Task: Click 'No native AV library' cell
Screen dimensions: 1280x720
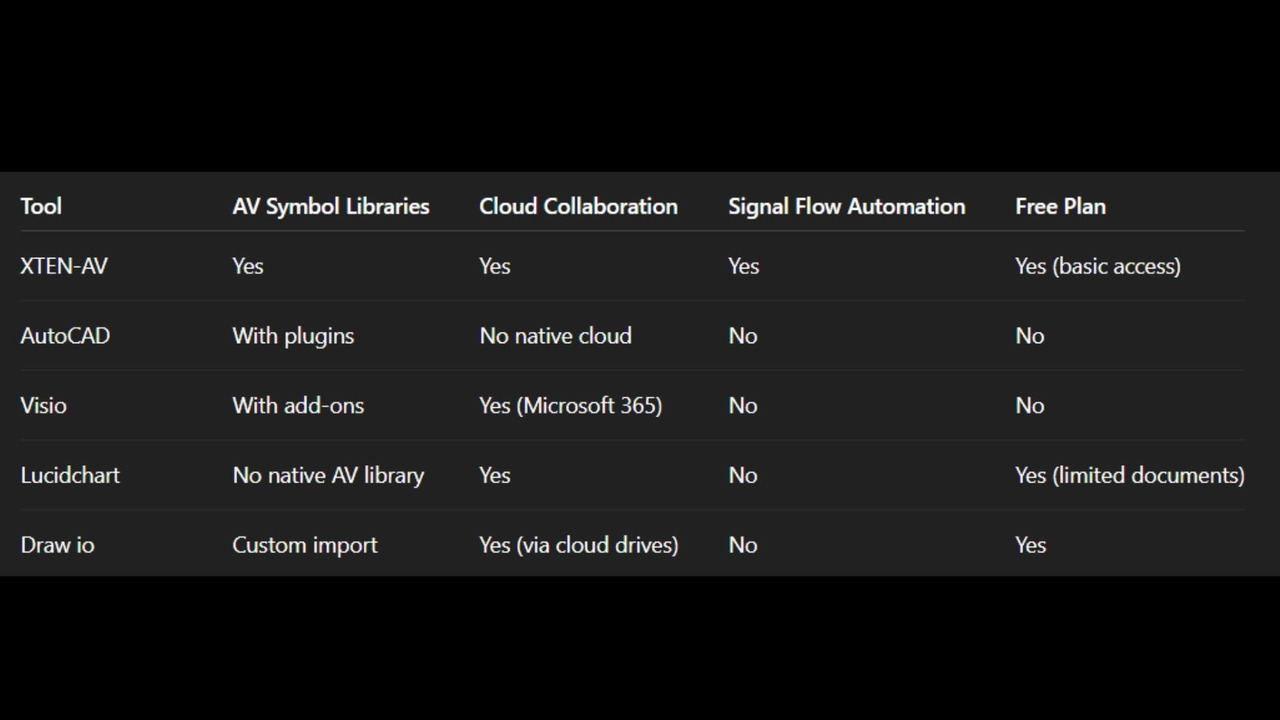Action: [x=328, y=475]
